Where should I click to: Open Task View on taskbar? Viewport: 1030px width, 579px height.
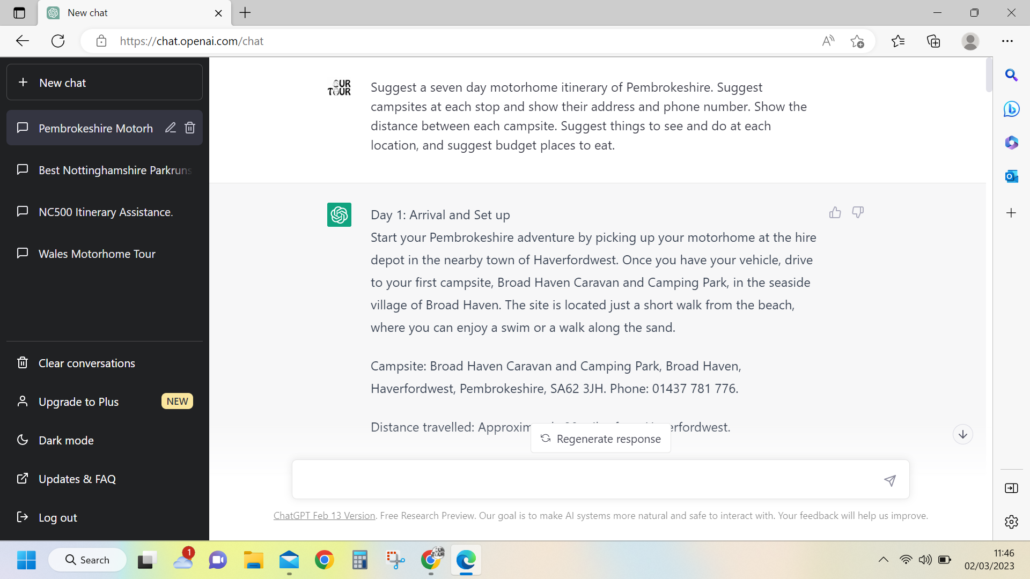tap(145, 560)
